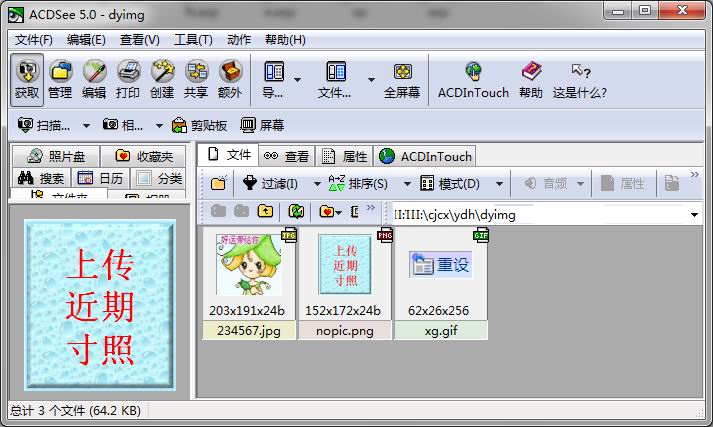
Task: Switch to the 查看 tab
Action: coord(286,156)
